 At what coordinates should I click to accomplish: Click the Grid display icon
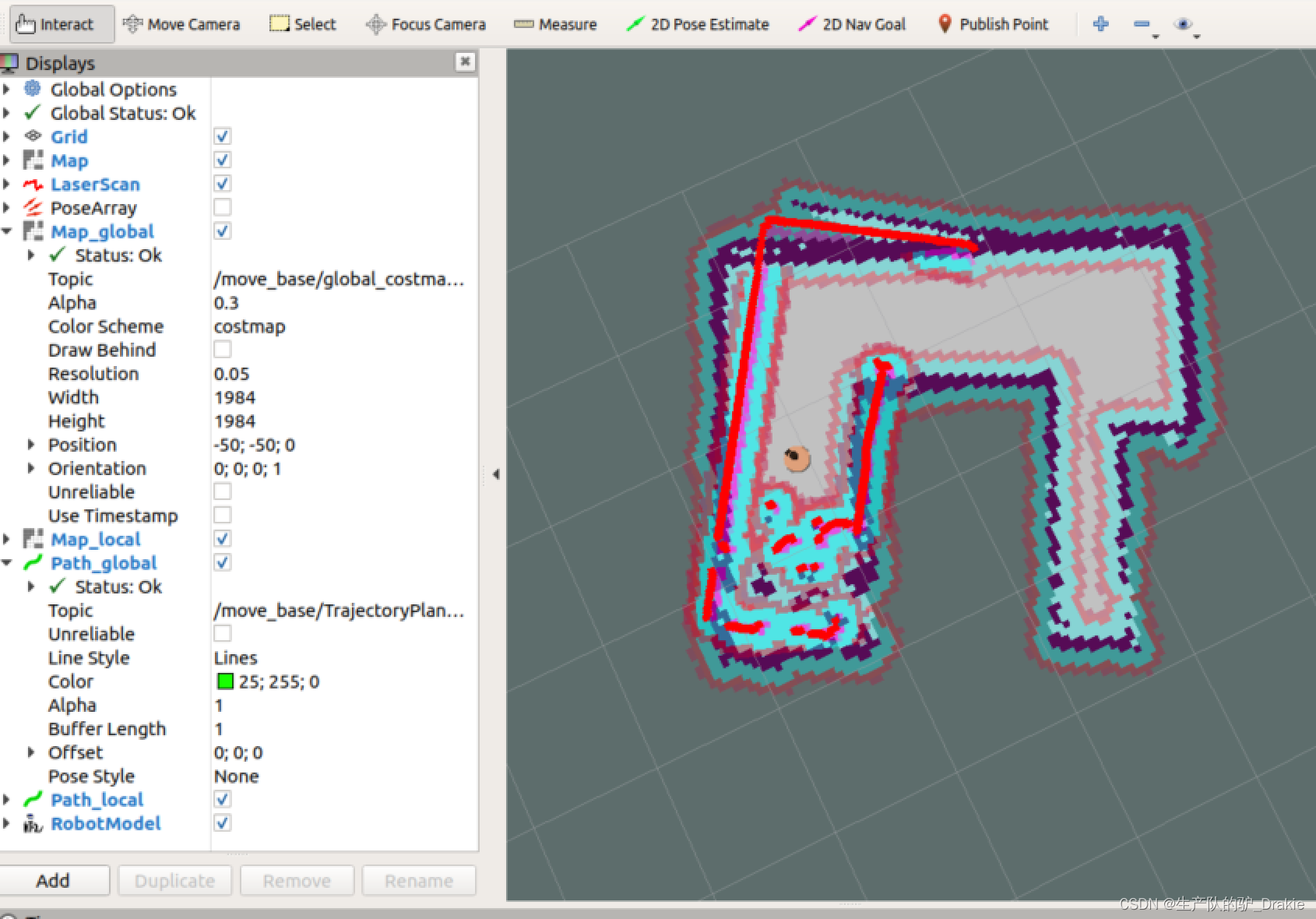[x=32, y=136]
